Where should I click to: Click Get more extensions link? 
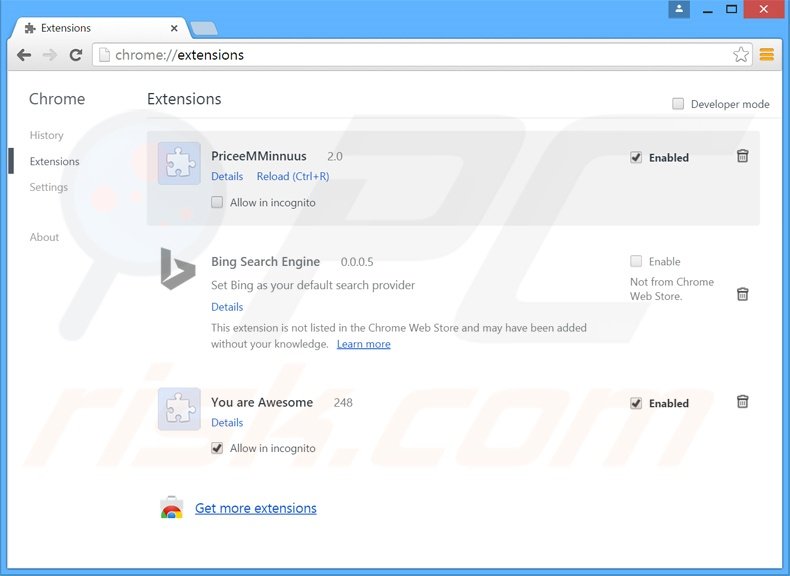point(256,508)
